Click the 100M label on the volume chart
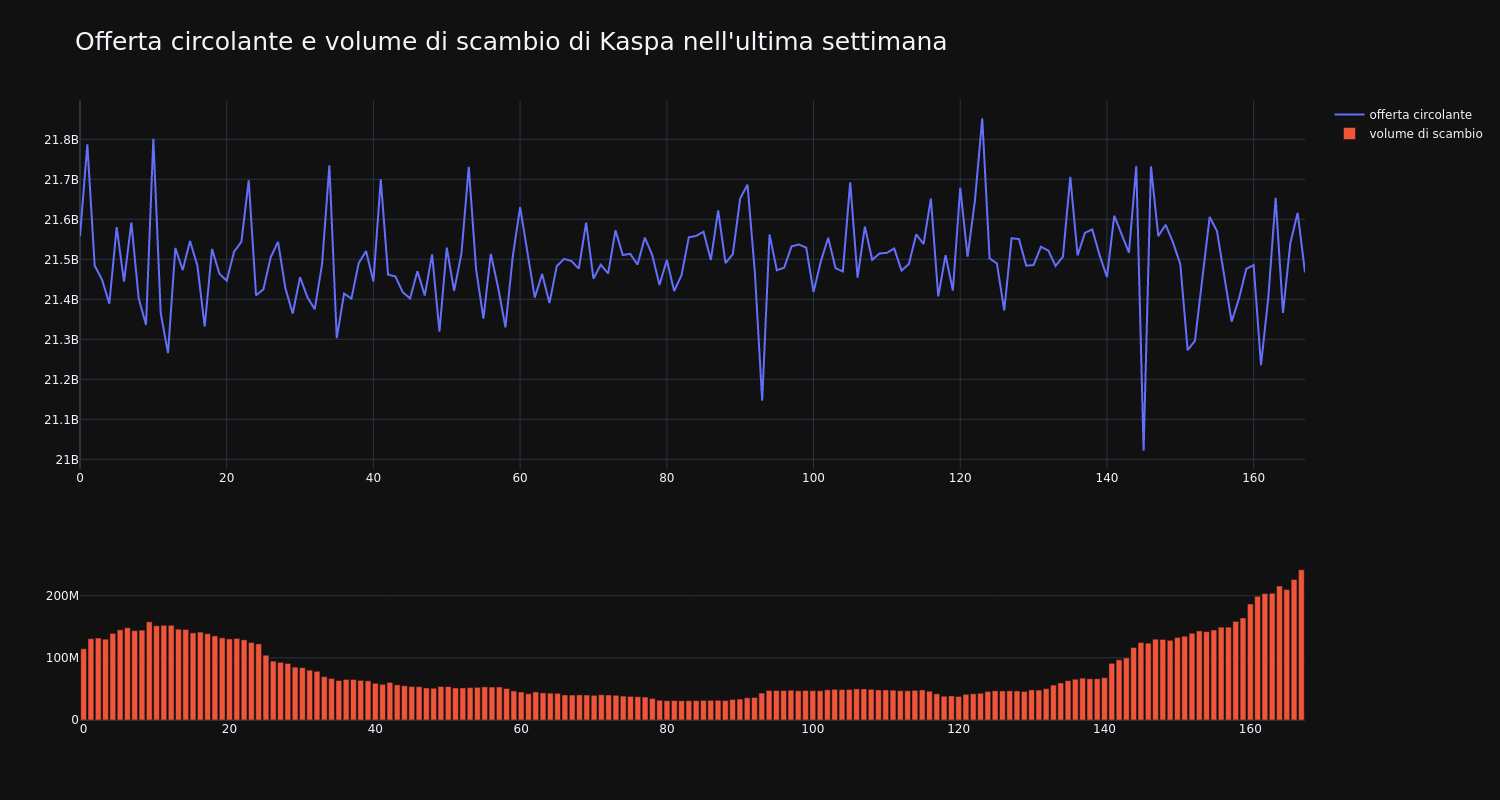 click(x=61, y=658)
